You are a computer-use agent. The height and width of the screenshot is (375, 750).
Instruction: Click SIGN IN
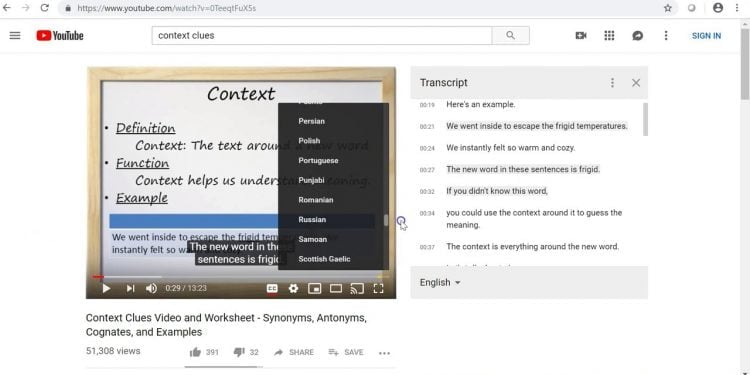pyautogui.click(x=706, y=35)
